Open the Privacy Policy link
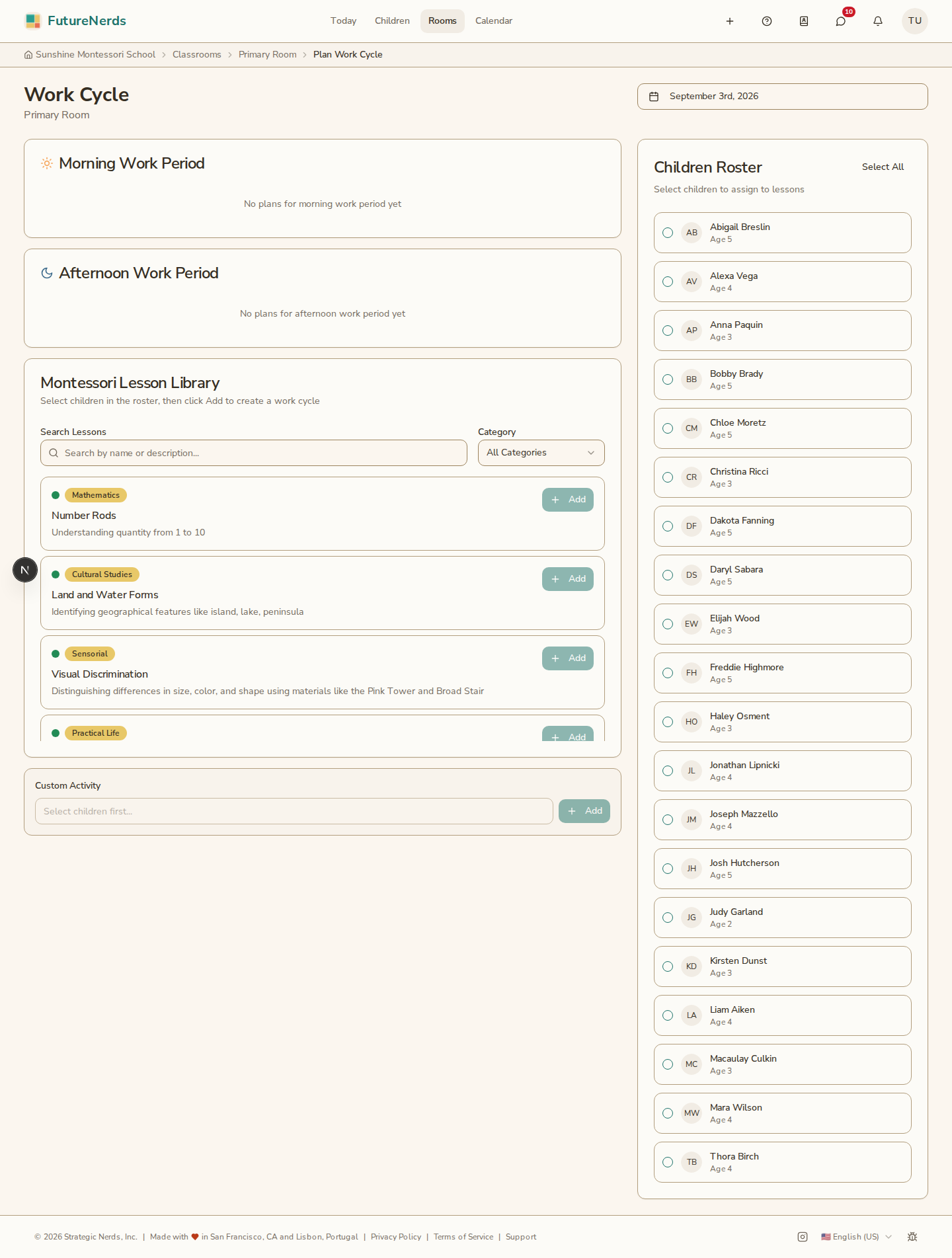This screenshot has width=952, height=1258. pos(396,1237)
